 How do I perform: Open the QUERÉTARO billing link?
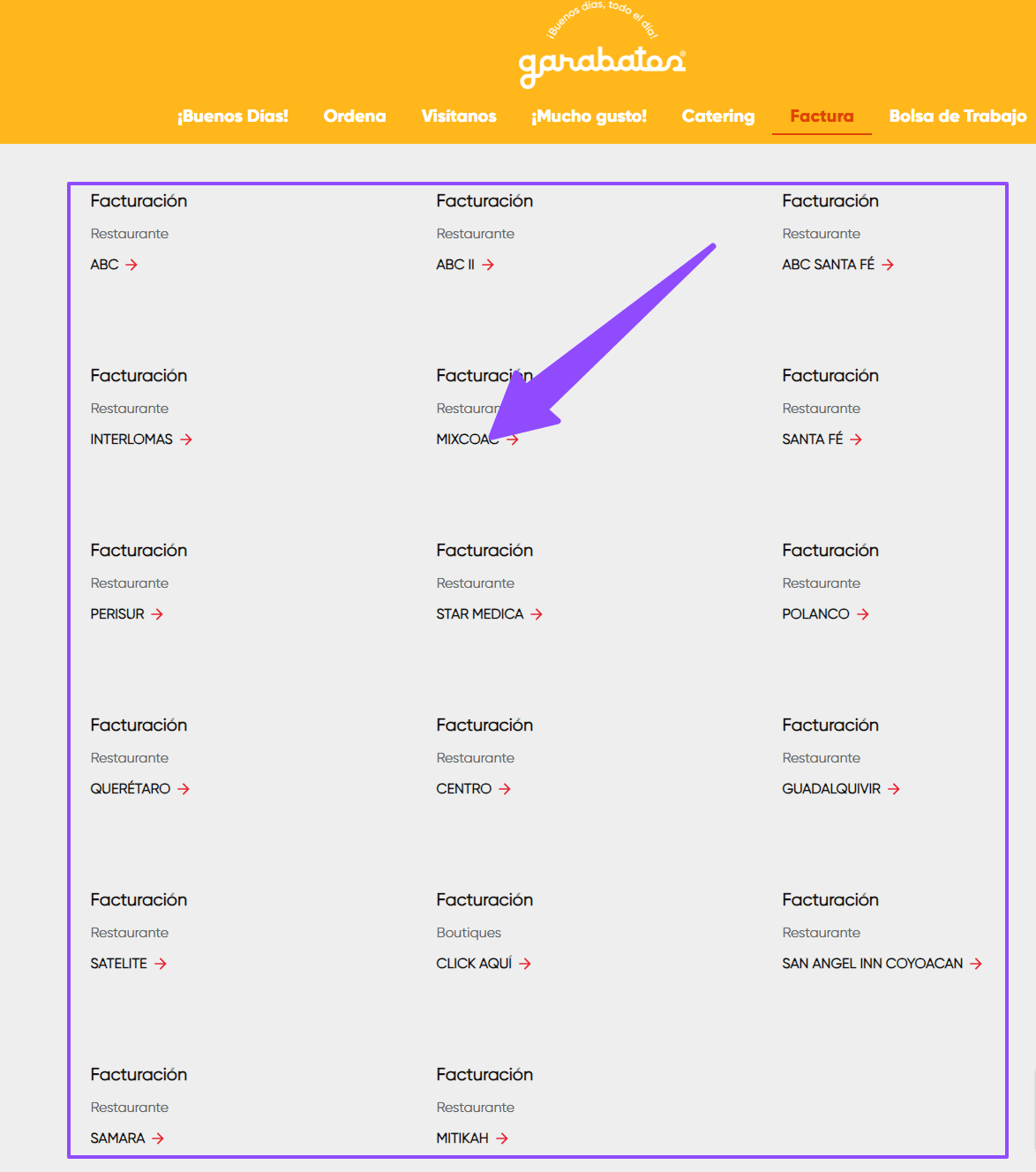click(131, 789)
